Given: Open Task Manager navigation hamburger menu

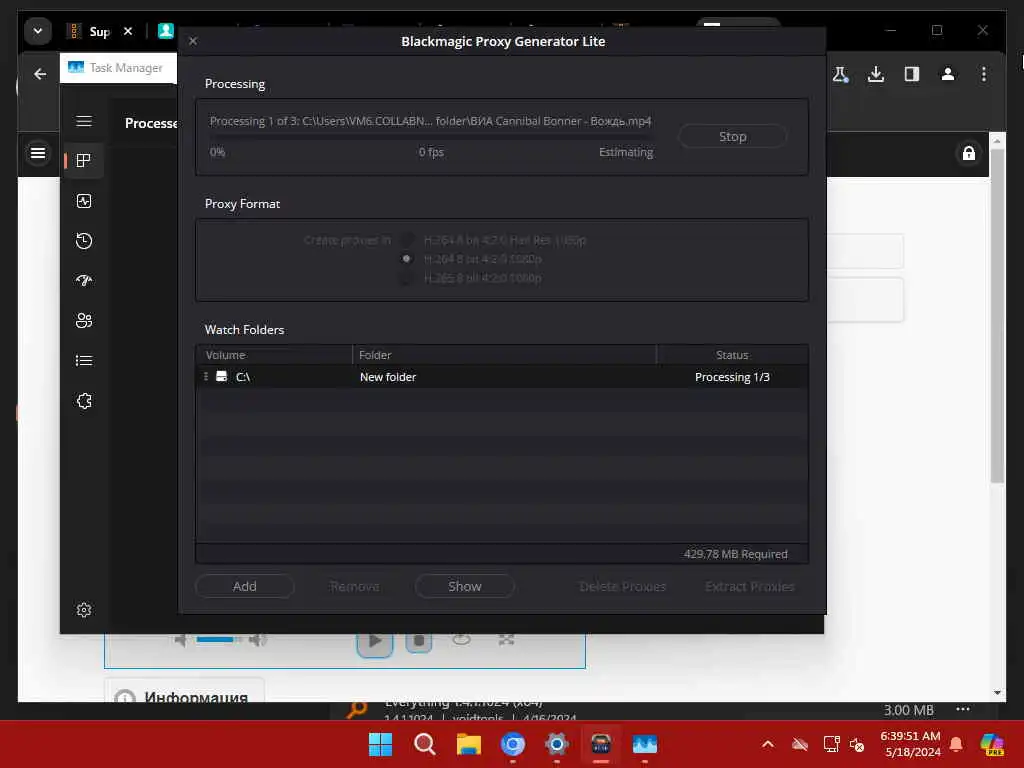Looking at the screenshot, I should (84, 121).
